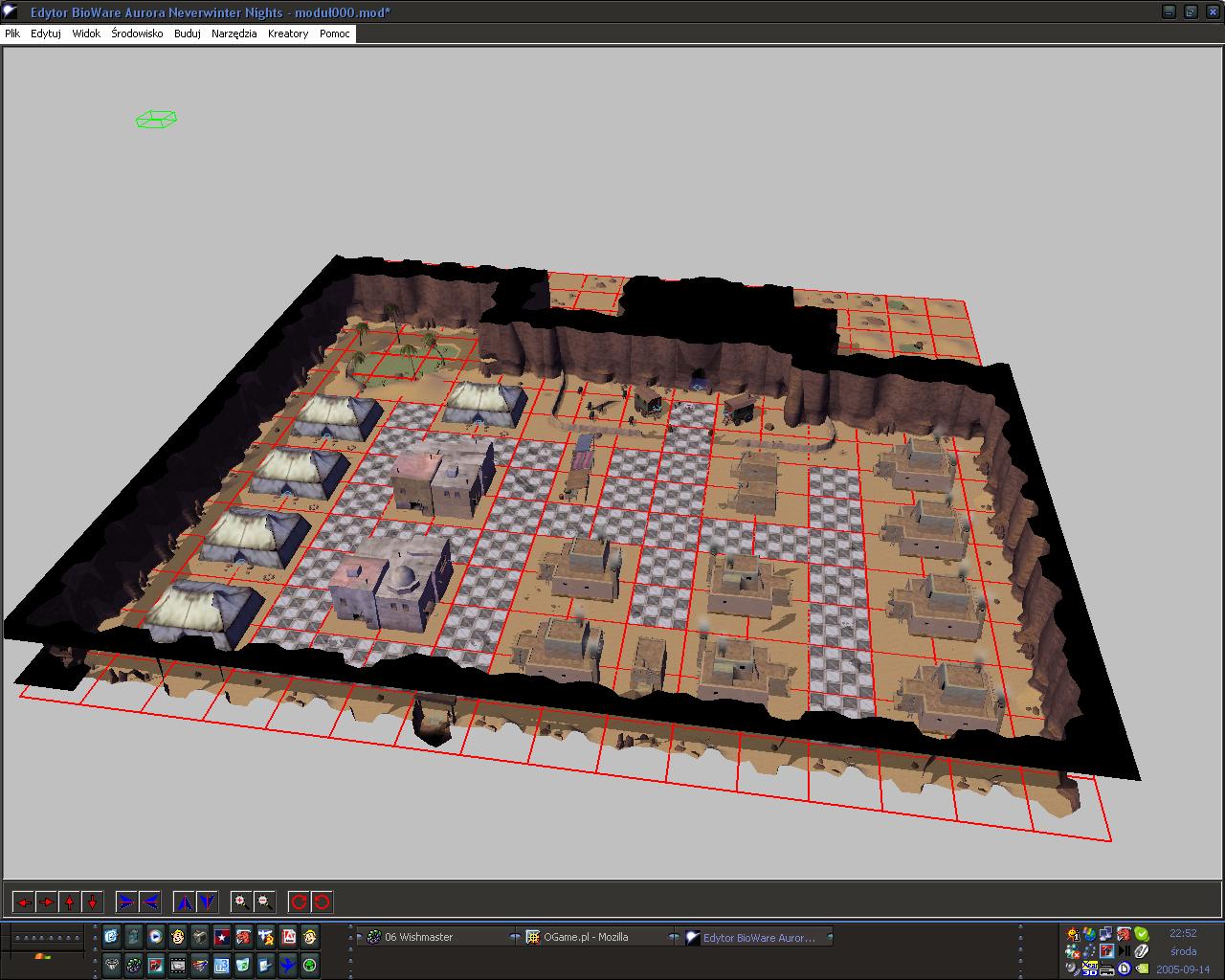This screenshot has width=1225, height=980.
Task: Open the Plik menu
Action: (x=12, y=33)
